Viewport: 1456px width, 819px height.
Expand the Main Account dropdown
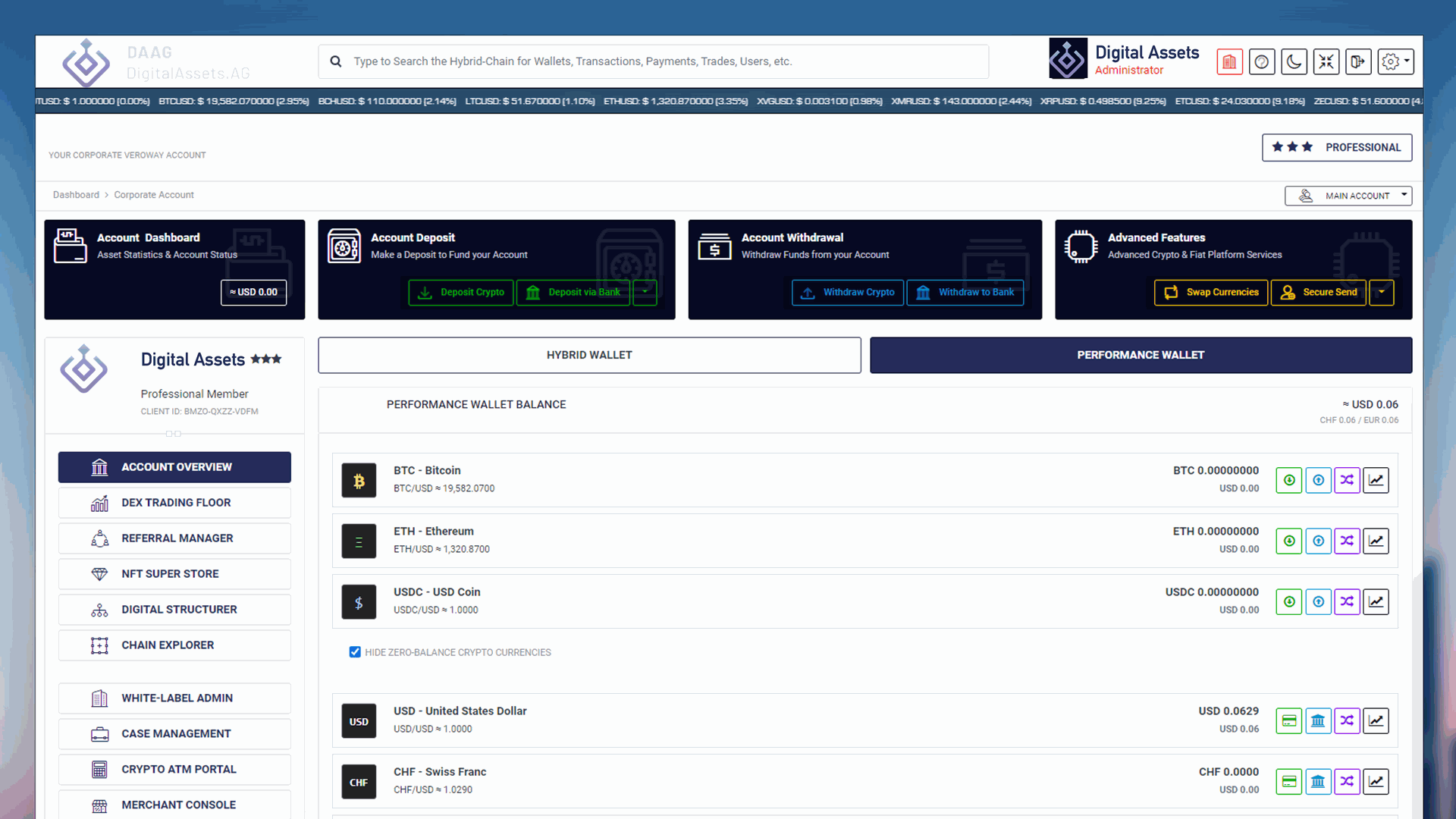tap(1348, 196)
